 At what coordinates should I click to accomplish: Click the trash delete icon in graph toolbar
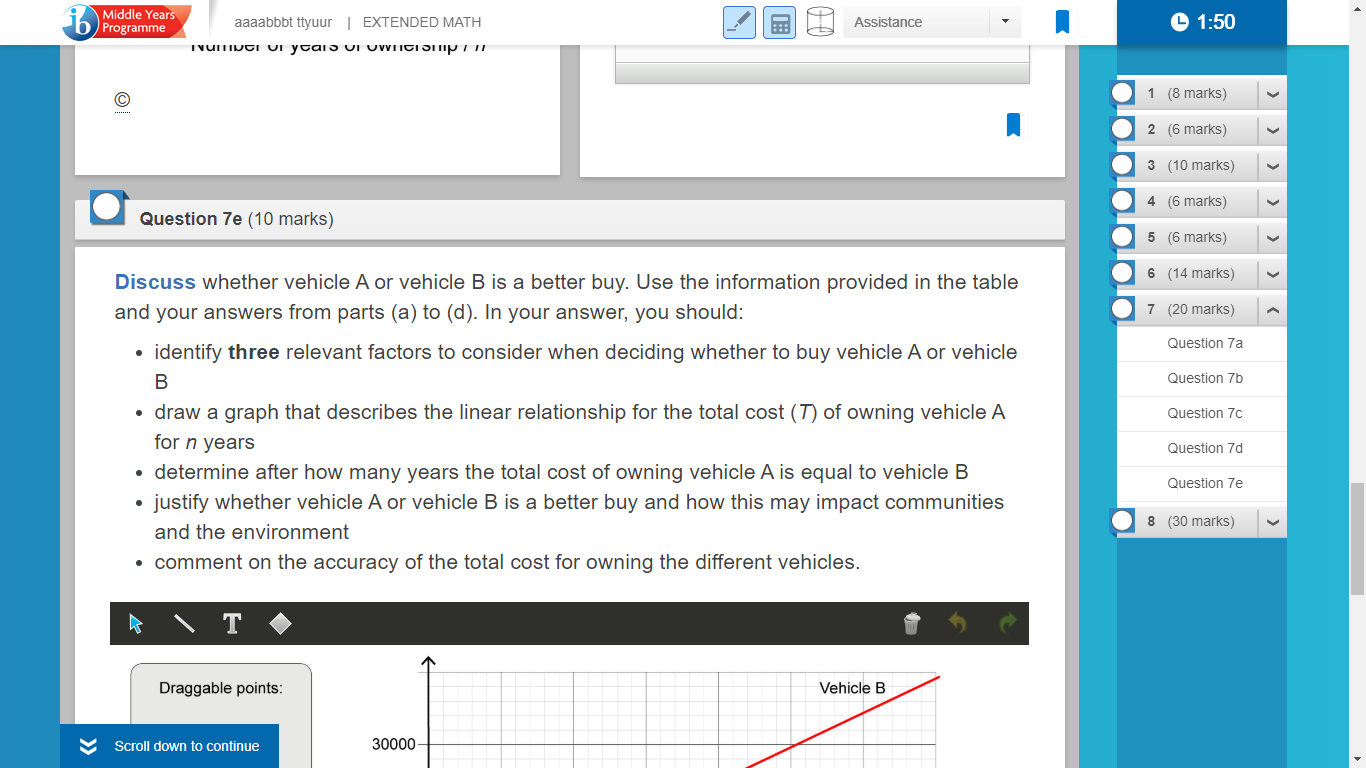tap(912, 624)
